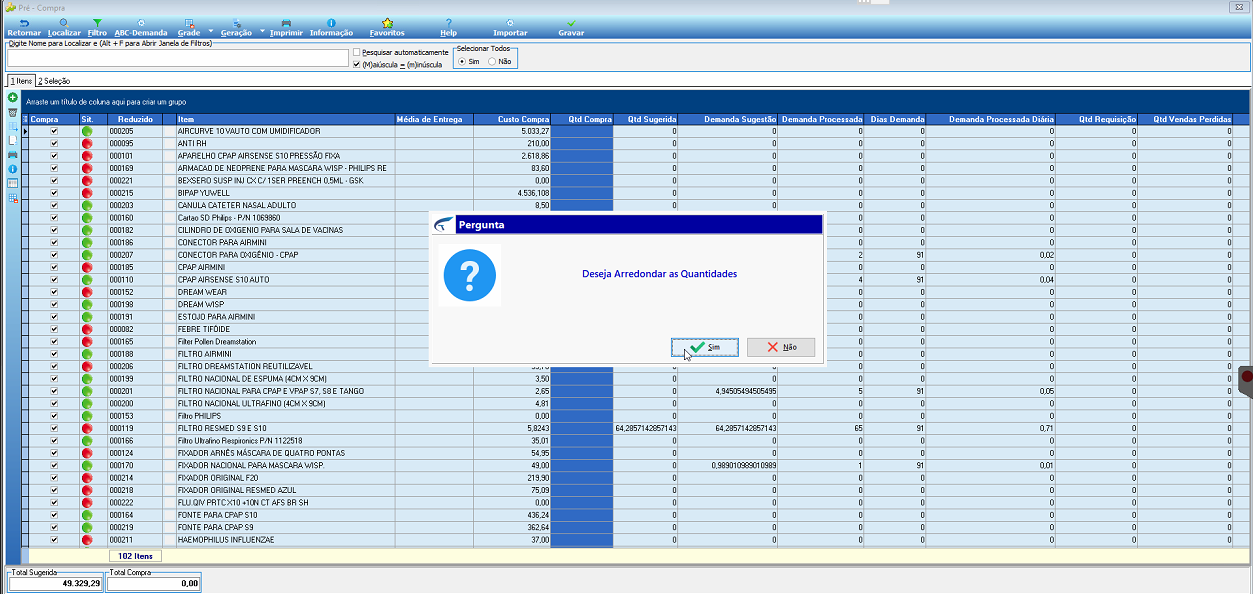Decline rounding with the Não button
The image size is (1253, 594).
pyautogui.click(x=781, y=347)
